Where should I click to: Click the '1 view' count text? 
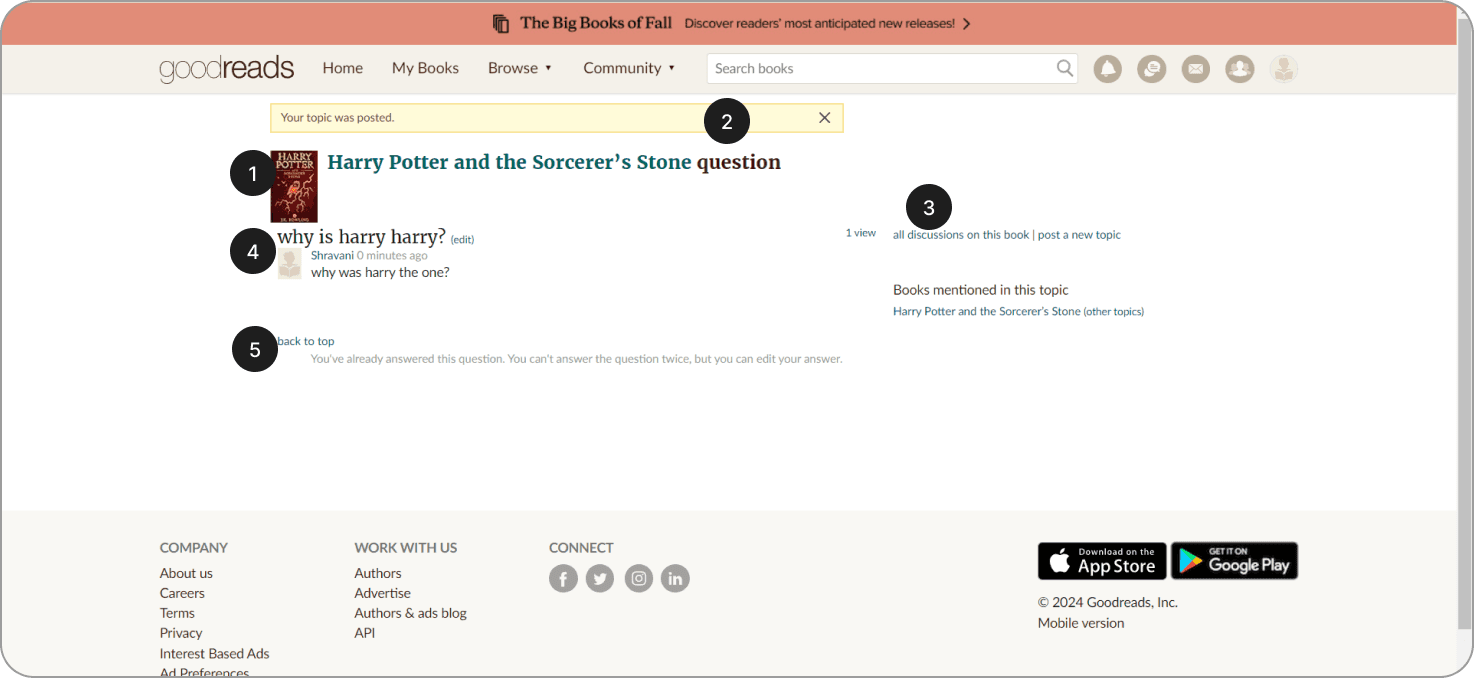click(x=861, y=233)
